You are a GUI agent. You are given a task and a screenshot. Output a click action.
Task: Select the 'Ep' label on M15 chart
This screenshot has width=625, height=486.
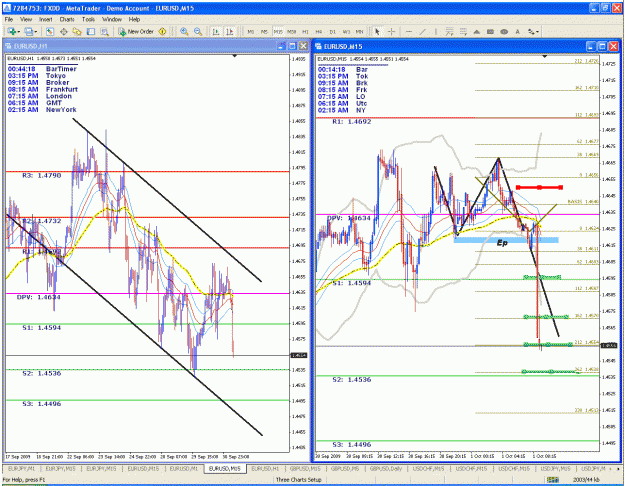[502, 242]
